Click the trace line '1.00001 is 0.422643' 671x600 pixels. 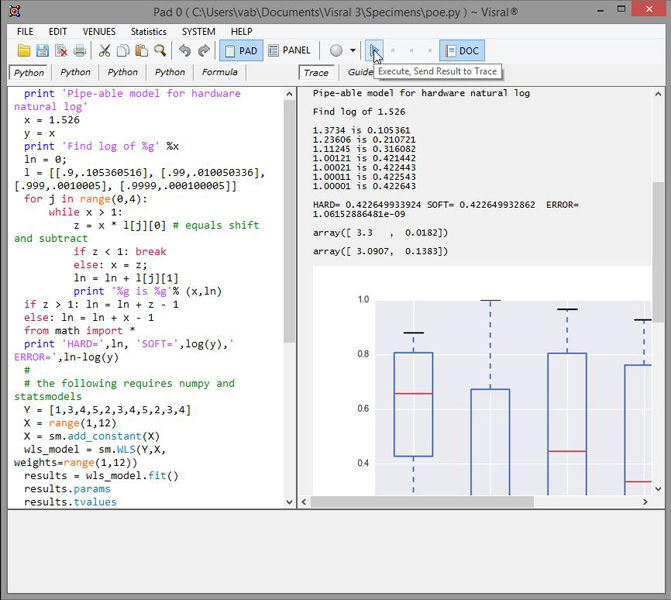click(x=364, y=186)
